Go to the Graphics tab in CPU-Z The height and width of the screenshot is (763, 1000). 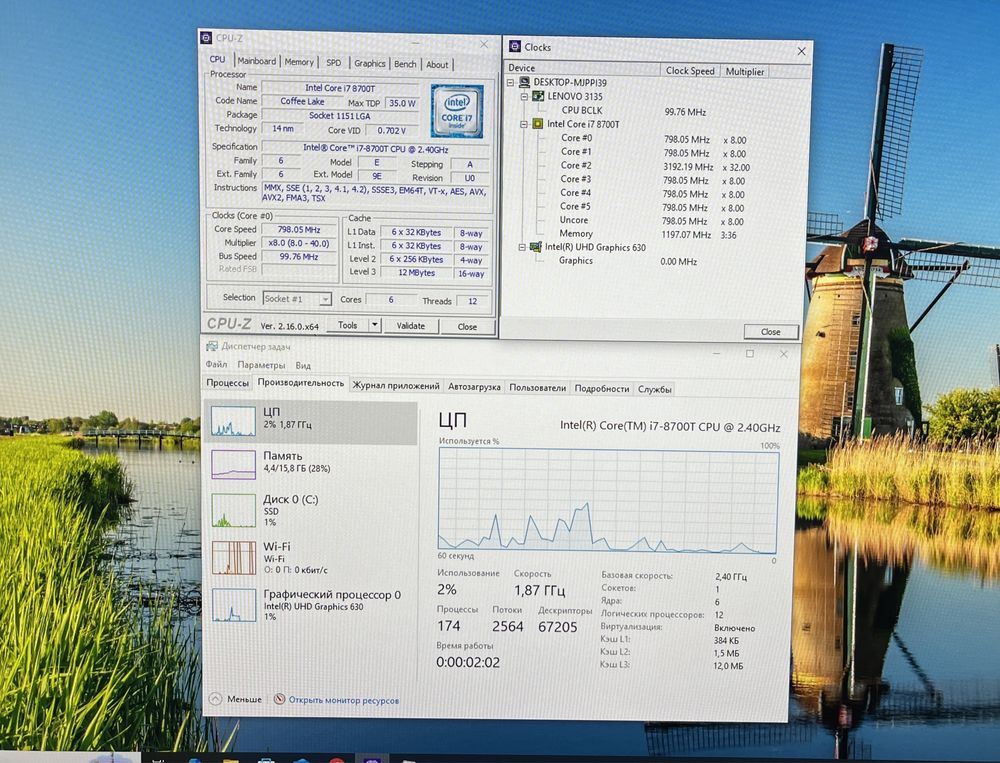click(370, 63)
